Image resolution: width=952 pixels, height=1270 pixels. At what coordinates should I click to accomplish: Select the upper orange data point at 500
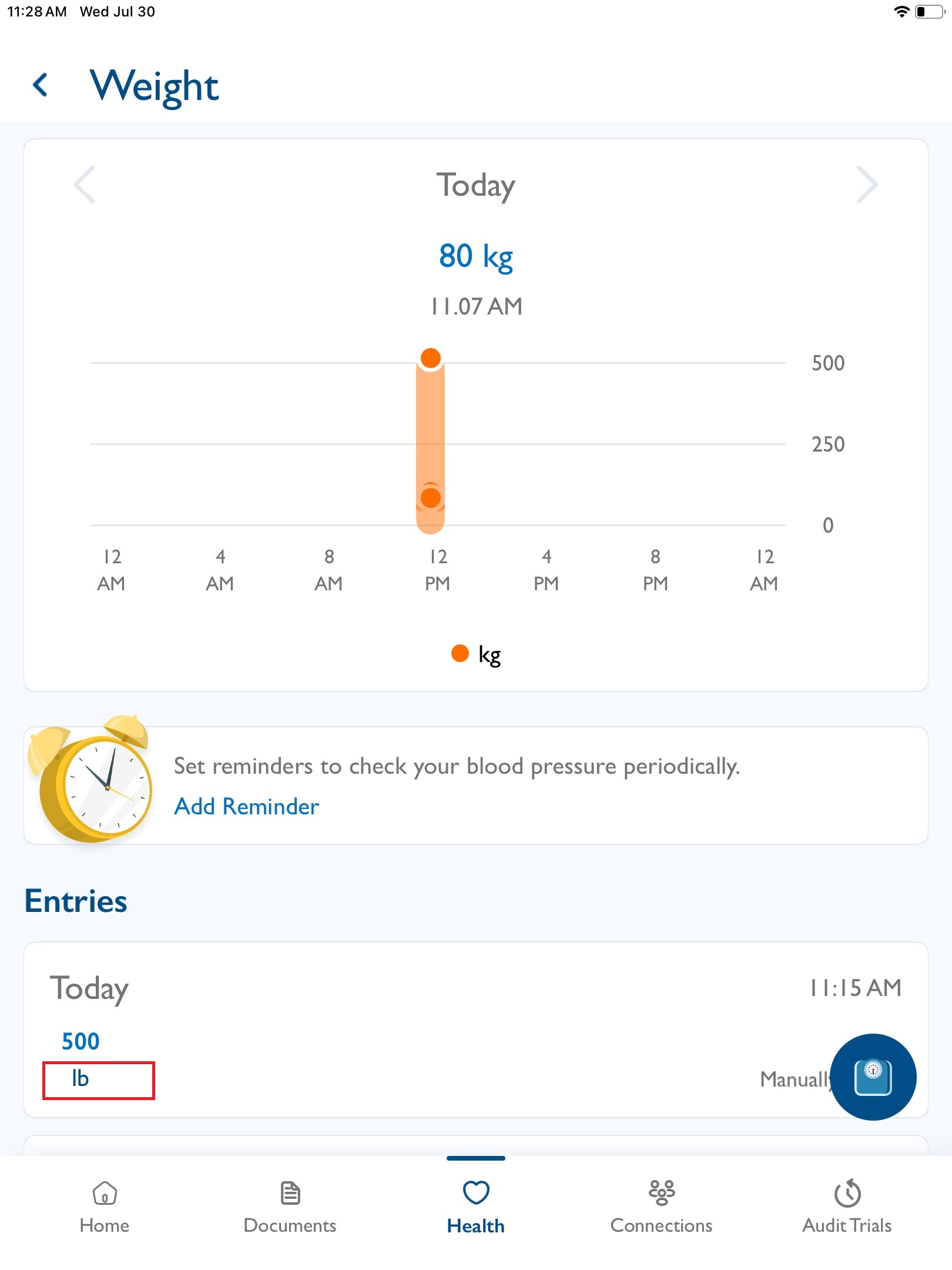[x=431, y=357]
